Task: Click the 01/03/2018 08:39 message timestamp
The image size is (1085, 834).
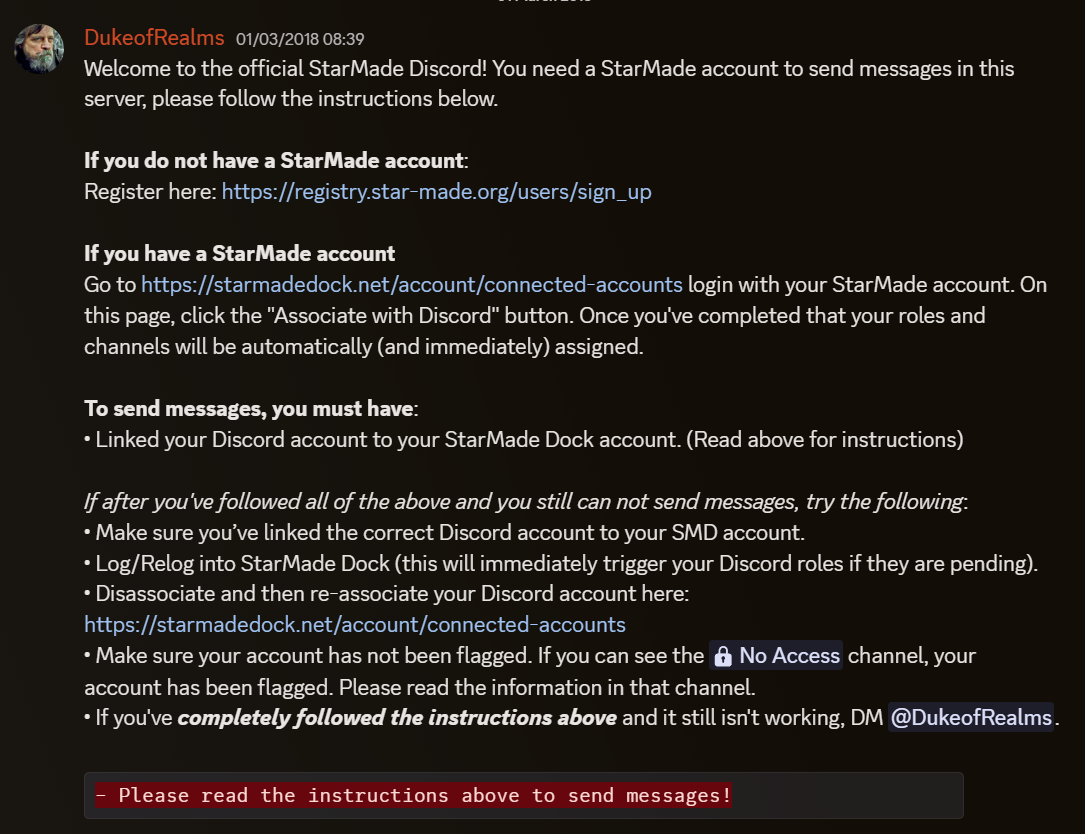Action: (x=300, y=40)
